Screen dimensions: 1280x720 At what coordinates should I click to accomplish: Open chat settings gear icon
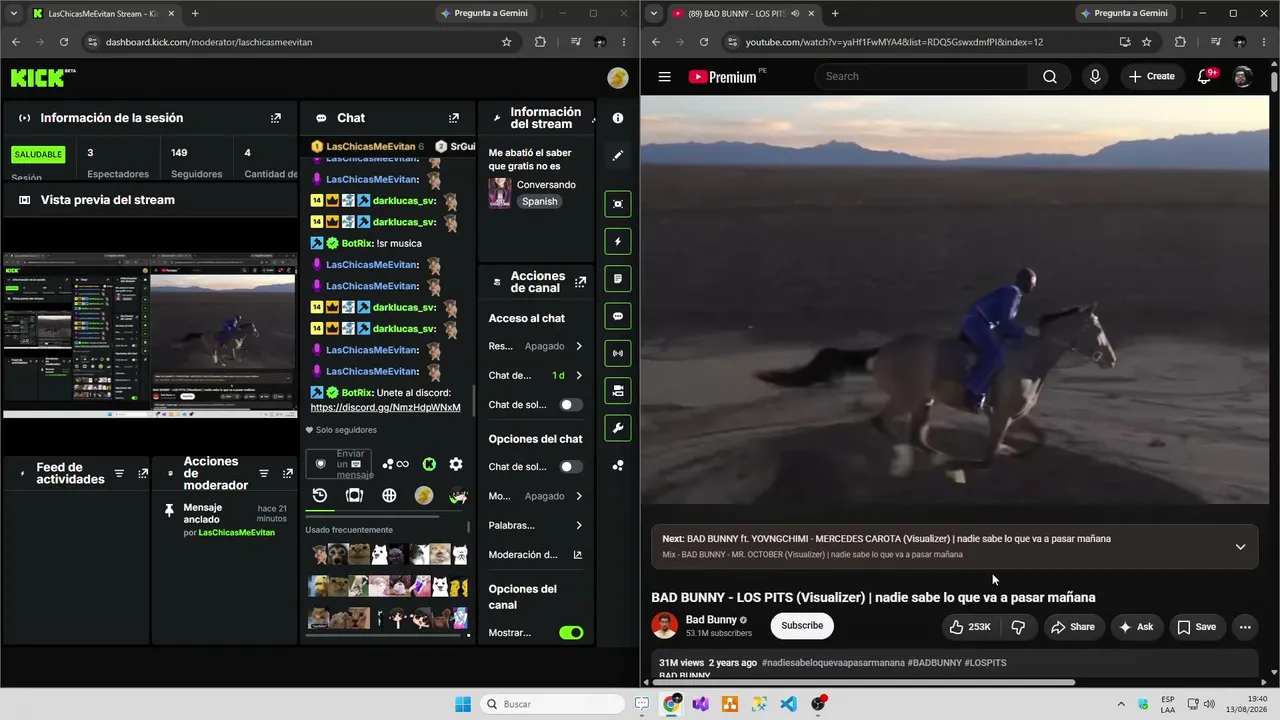tap(456, 464)
